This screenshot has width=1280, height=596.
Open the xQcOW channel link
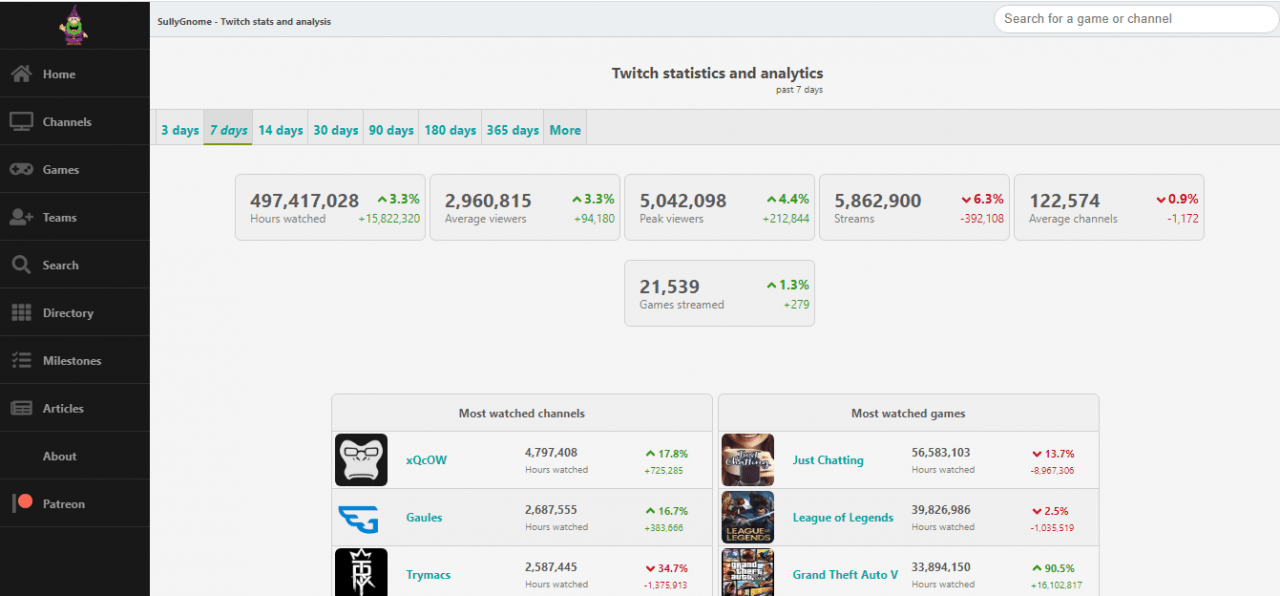426,460
